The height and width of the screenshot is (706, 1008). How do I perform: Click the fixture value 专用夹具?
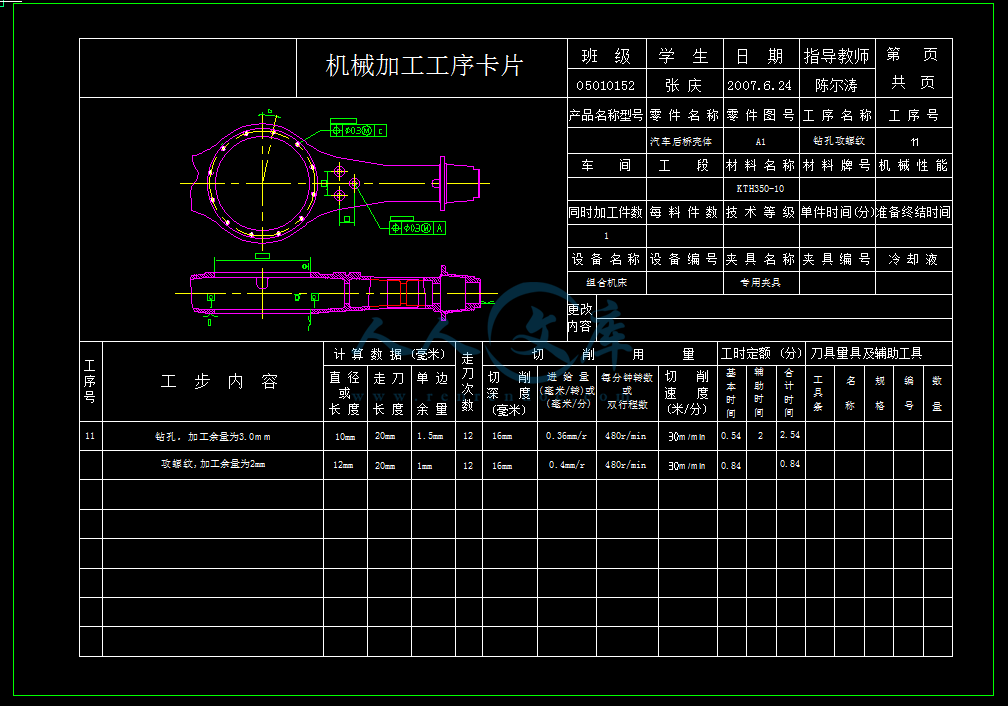tap(760, 283)
